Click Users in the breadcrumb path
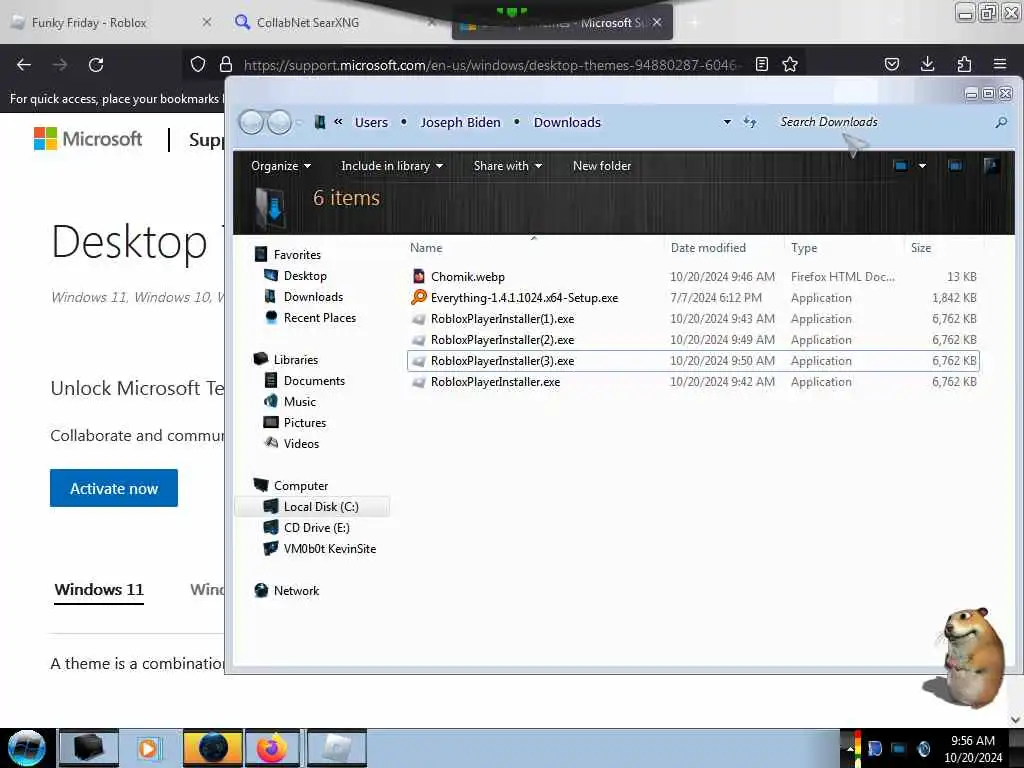1024x768 pixels. point(371,122)
